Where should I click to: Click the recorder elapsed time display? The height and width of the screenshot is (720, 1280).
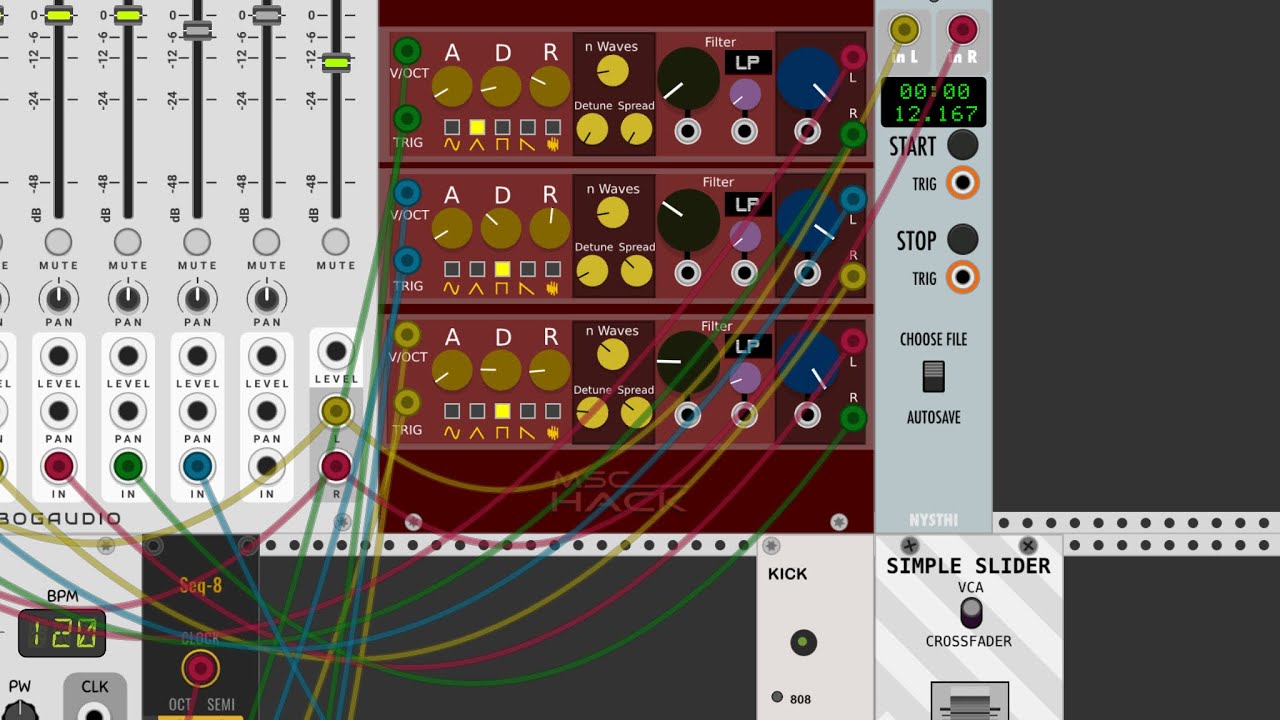pos(933,102)
